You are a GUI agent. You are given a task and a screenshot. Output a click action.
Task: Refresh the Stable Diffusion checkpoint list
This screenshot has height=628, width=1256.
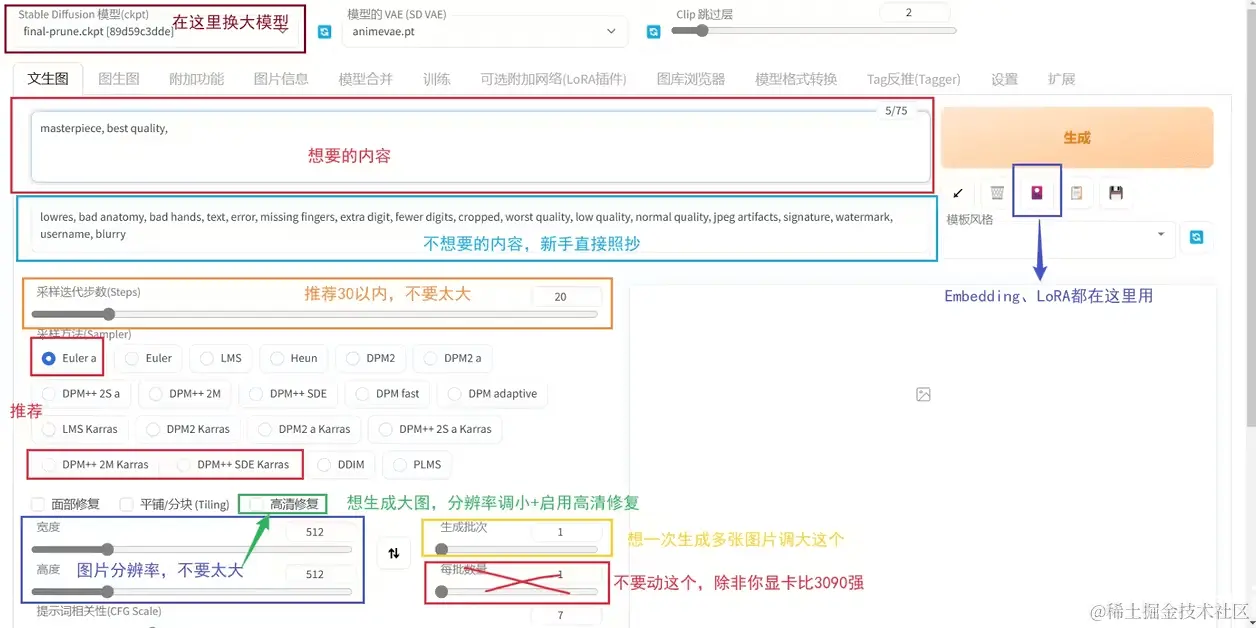coord(324,32)
